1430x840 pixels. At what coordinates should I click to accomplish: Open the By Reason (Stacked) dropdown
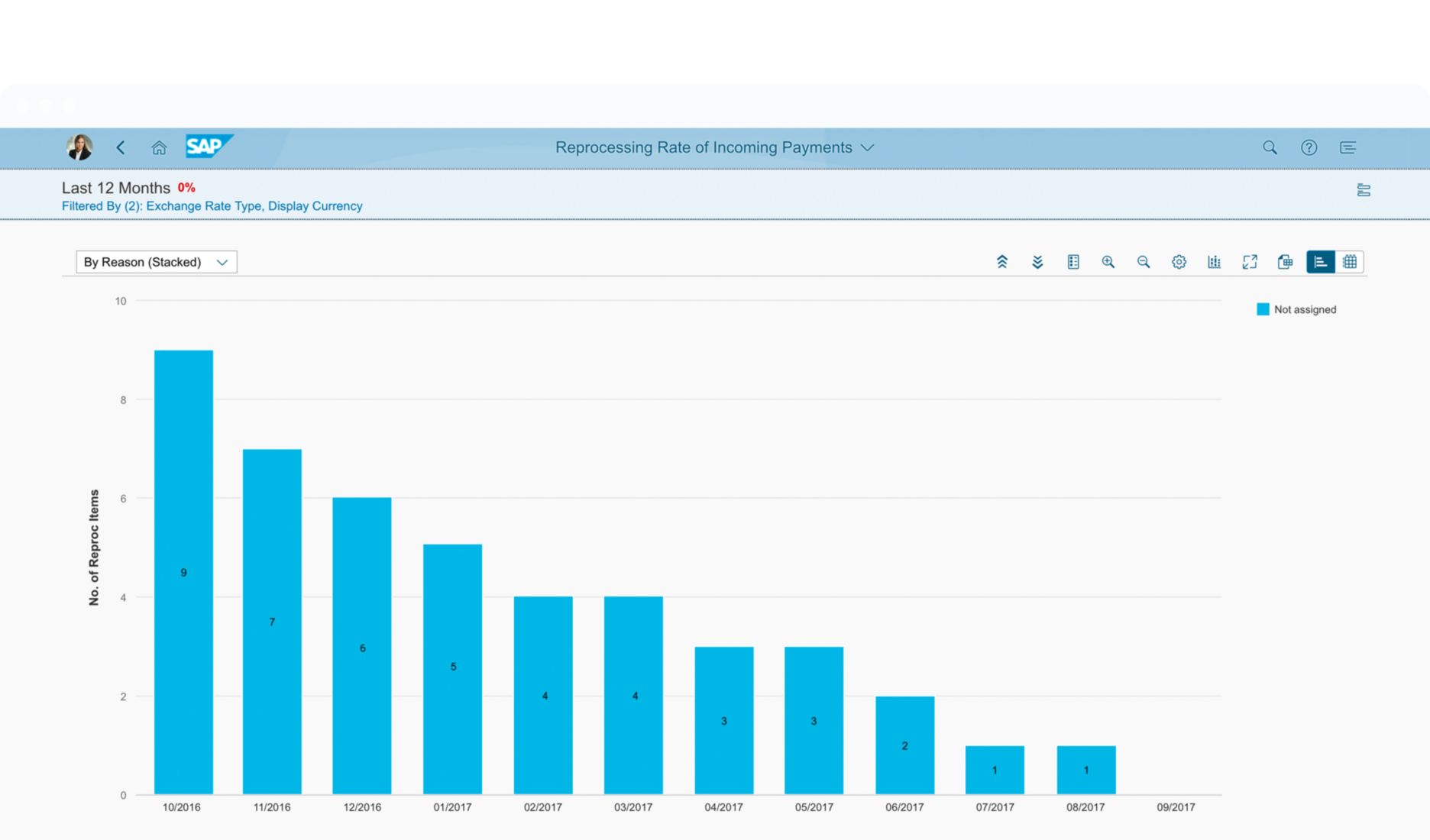[157, 262]
